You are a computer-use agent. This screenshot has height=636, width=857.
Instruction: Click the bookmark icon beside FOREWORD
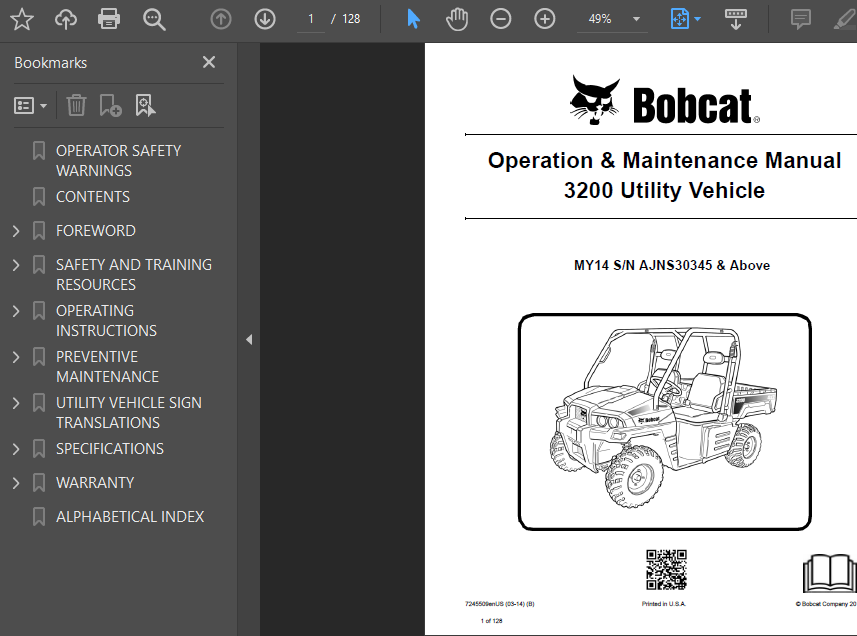tap(39, 231)
